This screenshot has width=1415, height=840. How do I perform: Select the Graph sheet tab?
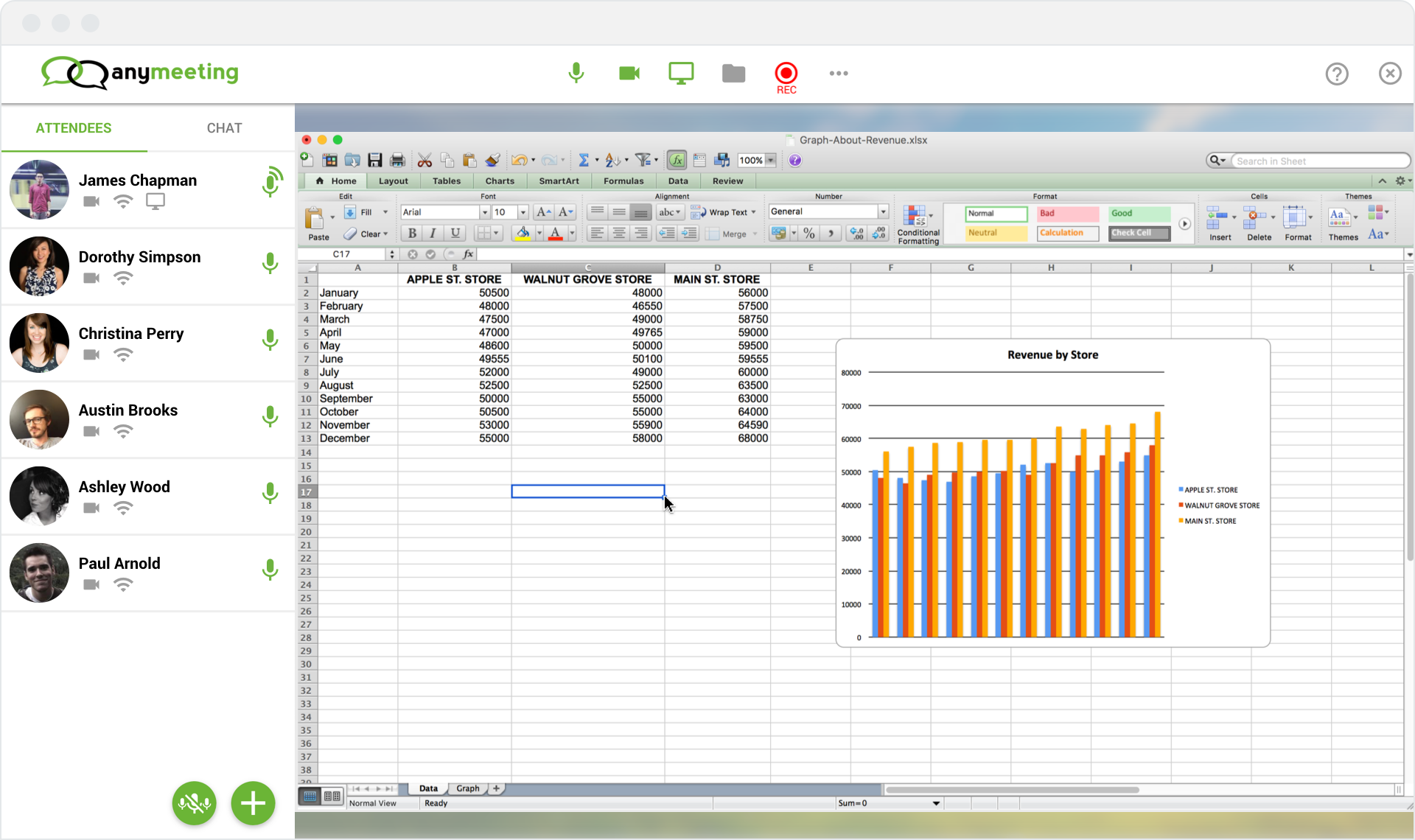pos(467,788)
